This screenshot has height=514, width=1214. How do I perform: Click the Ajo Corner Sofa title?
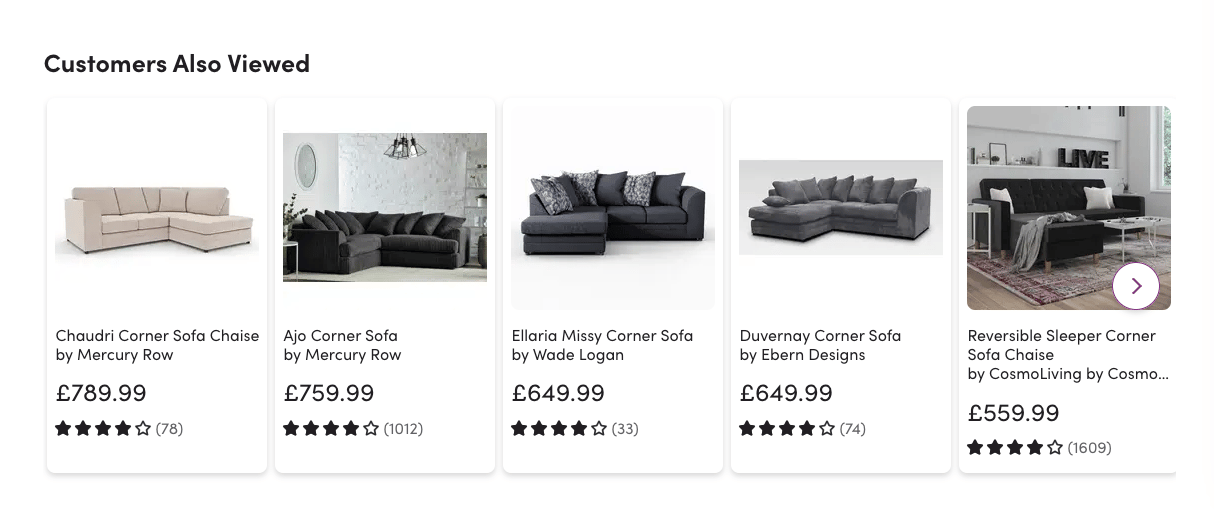(x=341, y=336)
